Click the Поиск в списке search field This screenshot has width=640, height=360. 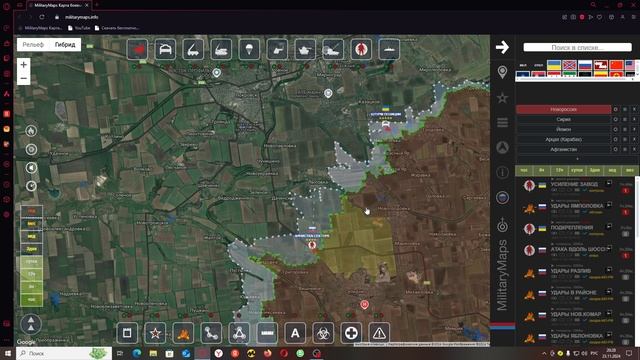577,47
